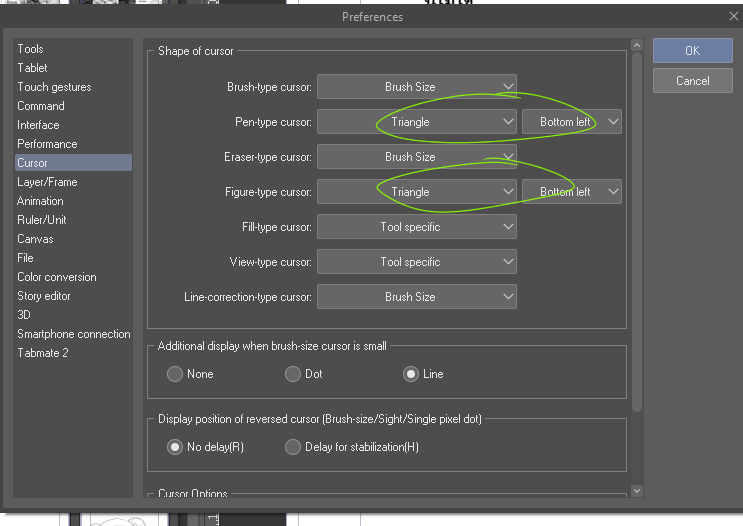The height and width of the screenshot is (526, 743).
Task: Open the Tablet preferences category
Action: point(32,68)
